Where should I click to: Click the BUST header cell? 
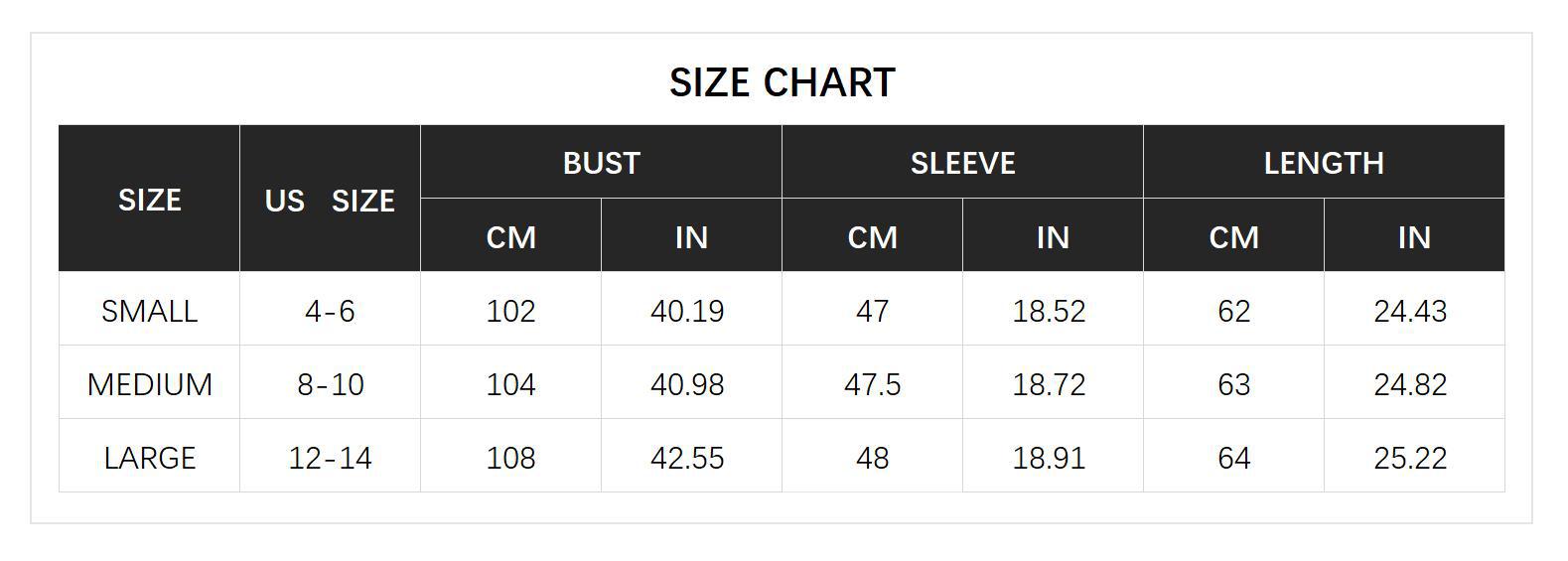601,162
